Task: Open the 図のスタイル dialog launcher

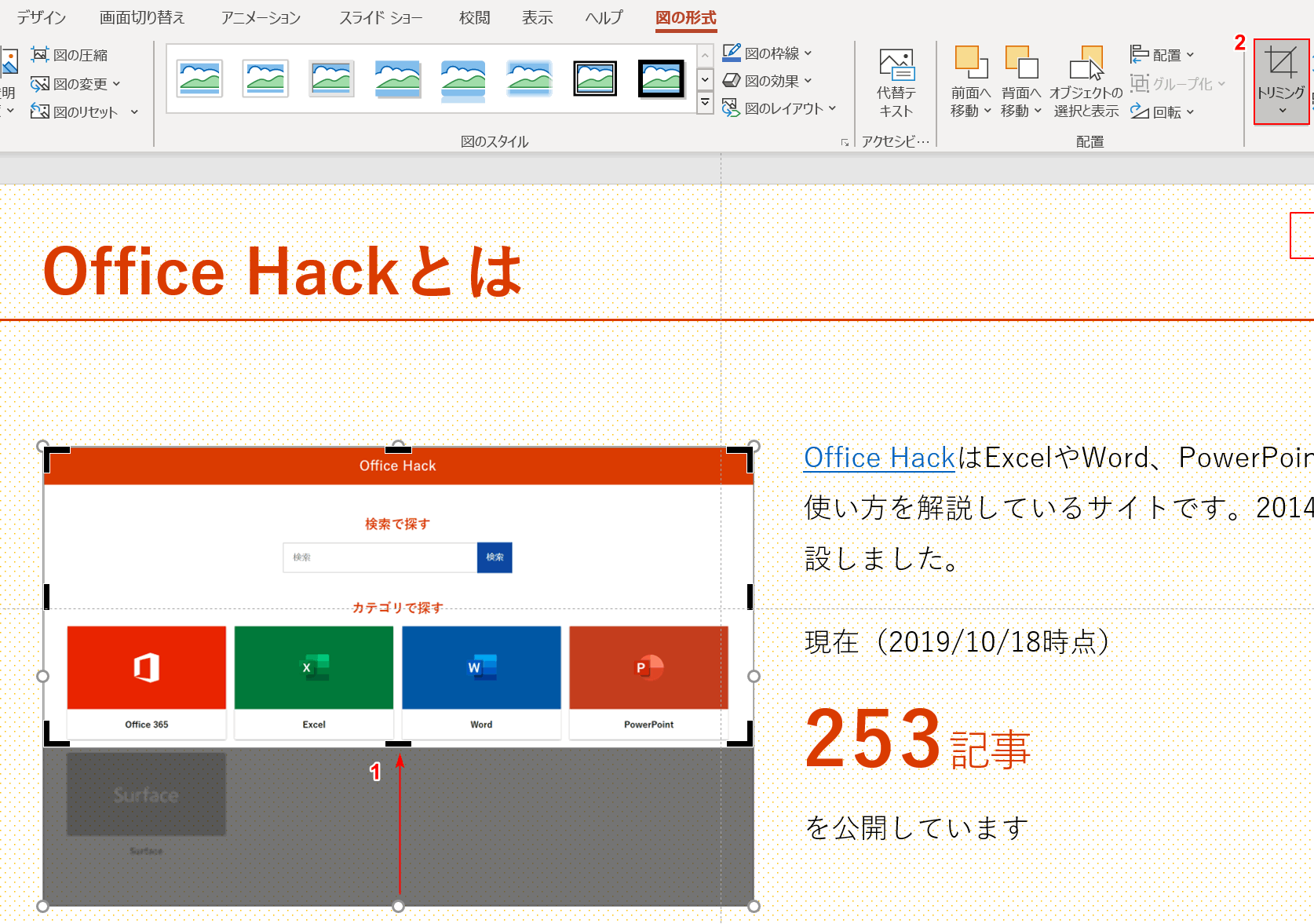Action: pyautogui.click(x=845, y=142)
